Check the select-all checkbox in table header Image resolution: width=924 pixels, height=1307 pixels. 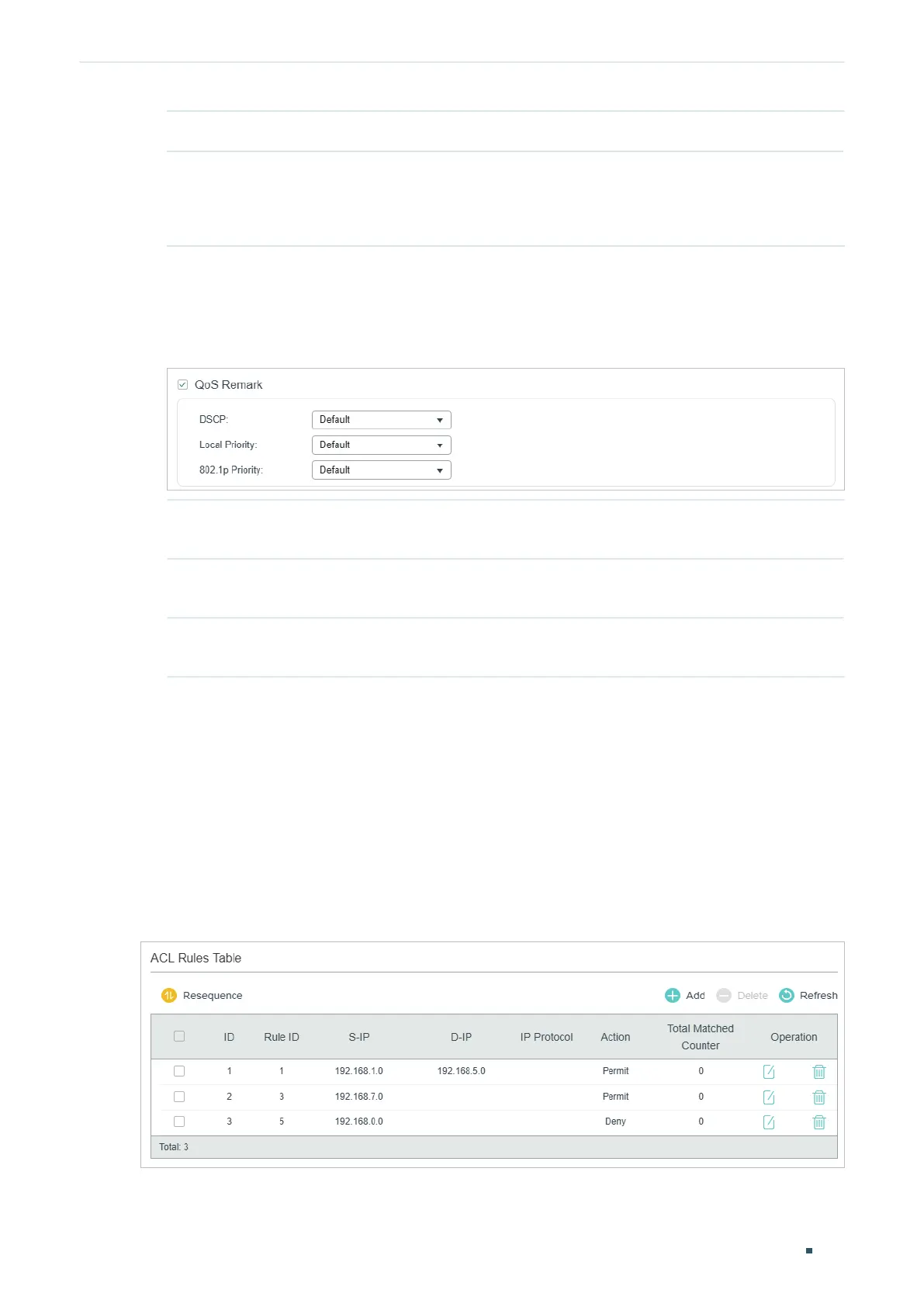[179, 1036]
